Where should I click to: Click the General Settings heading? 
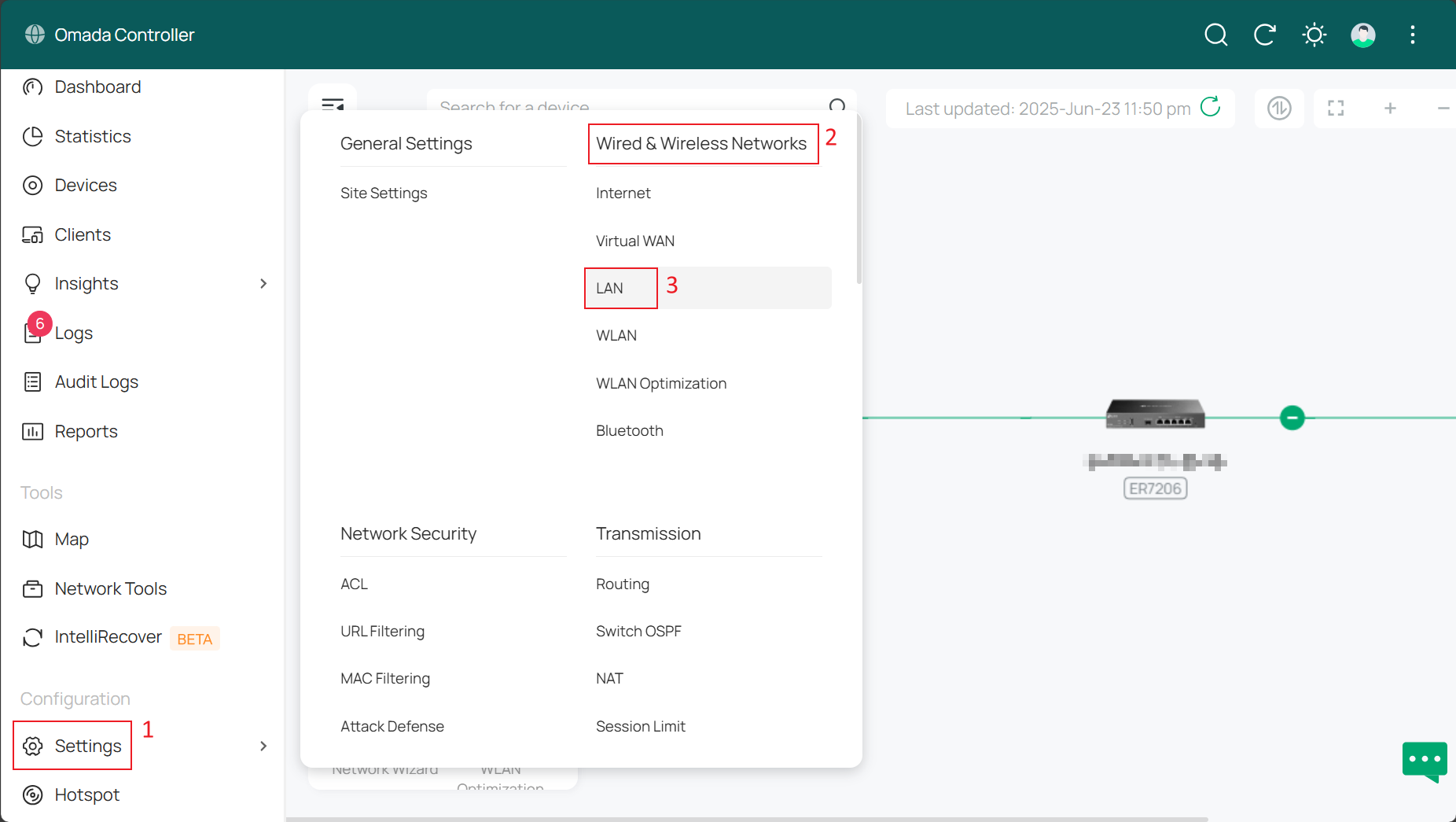click(x=406, y=143)
